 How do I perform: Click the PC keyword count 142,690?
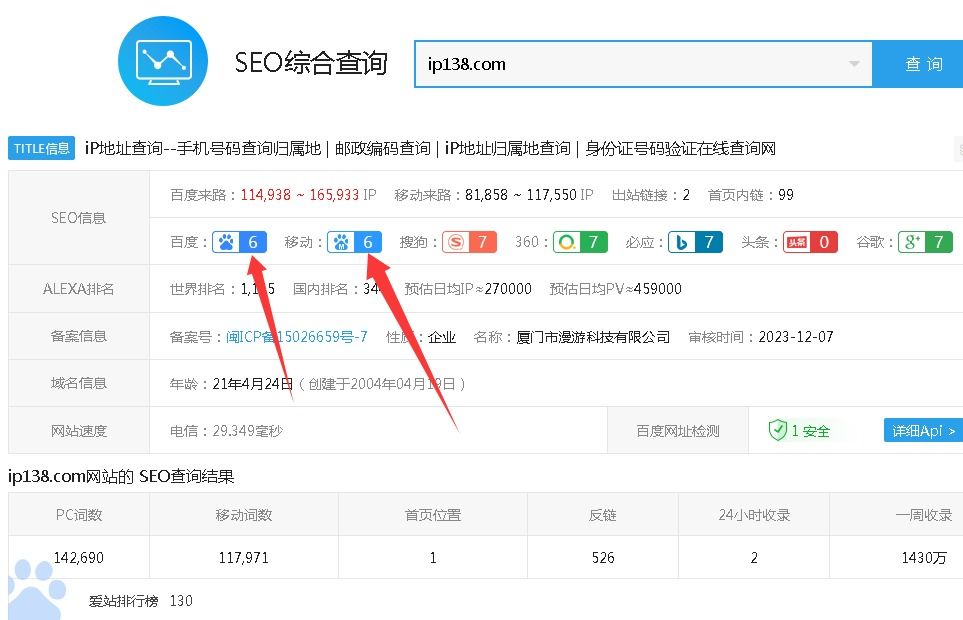pyautogui.click(x=79, y=558)
